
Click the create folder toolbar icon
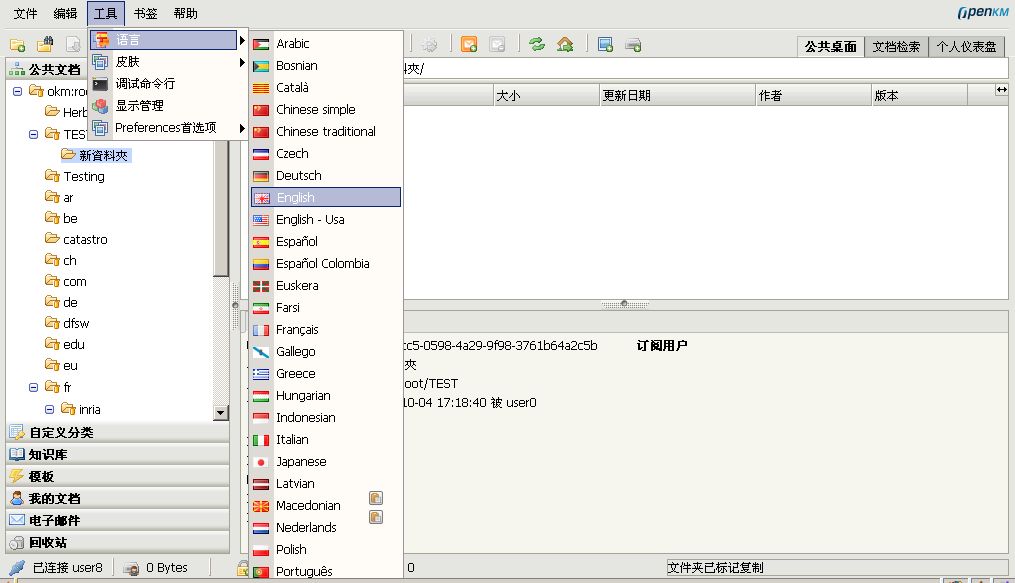click(x=17, y=45)
